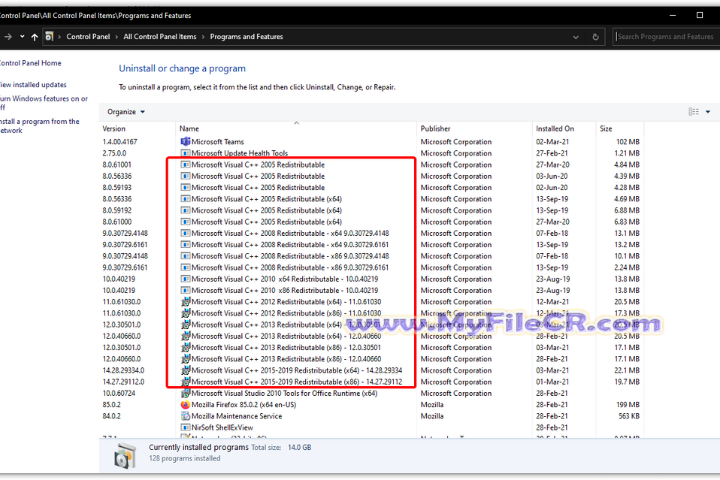
Task: Click the Mozilla Firefox 85.0.2 icon
Action: point(185,405)
